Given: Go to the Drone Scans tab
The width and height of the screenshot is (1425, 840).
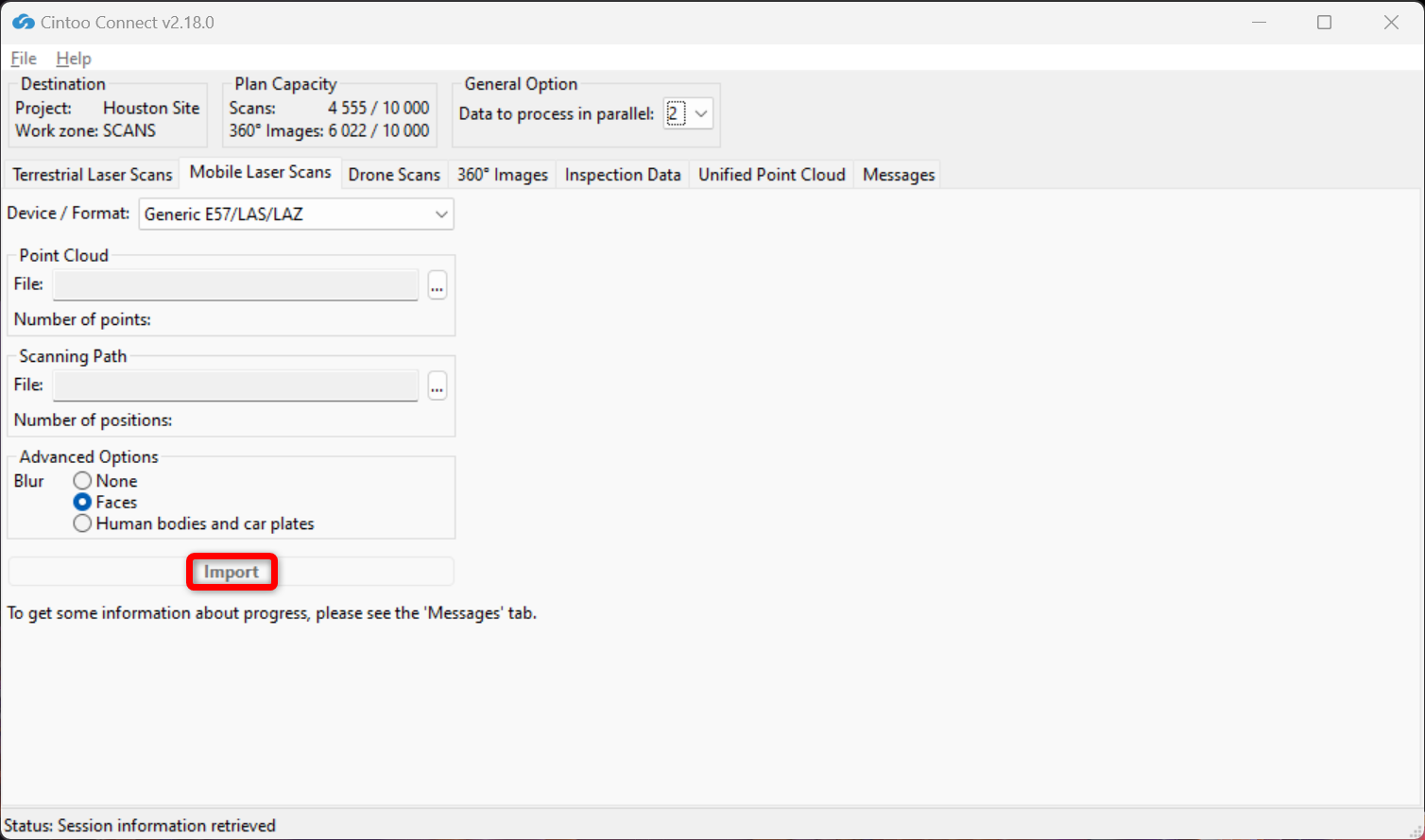Looking at the screenshot, I should (x=394, y=175).
